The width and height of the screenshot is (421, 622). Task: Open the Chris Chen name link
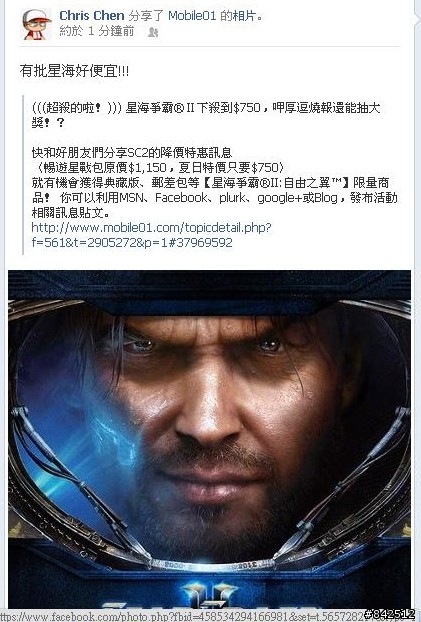click(x=92, y=15)
